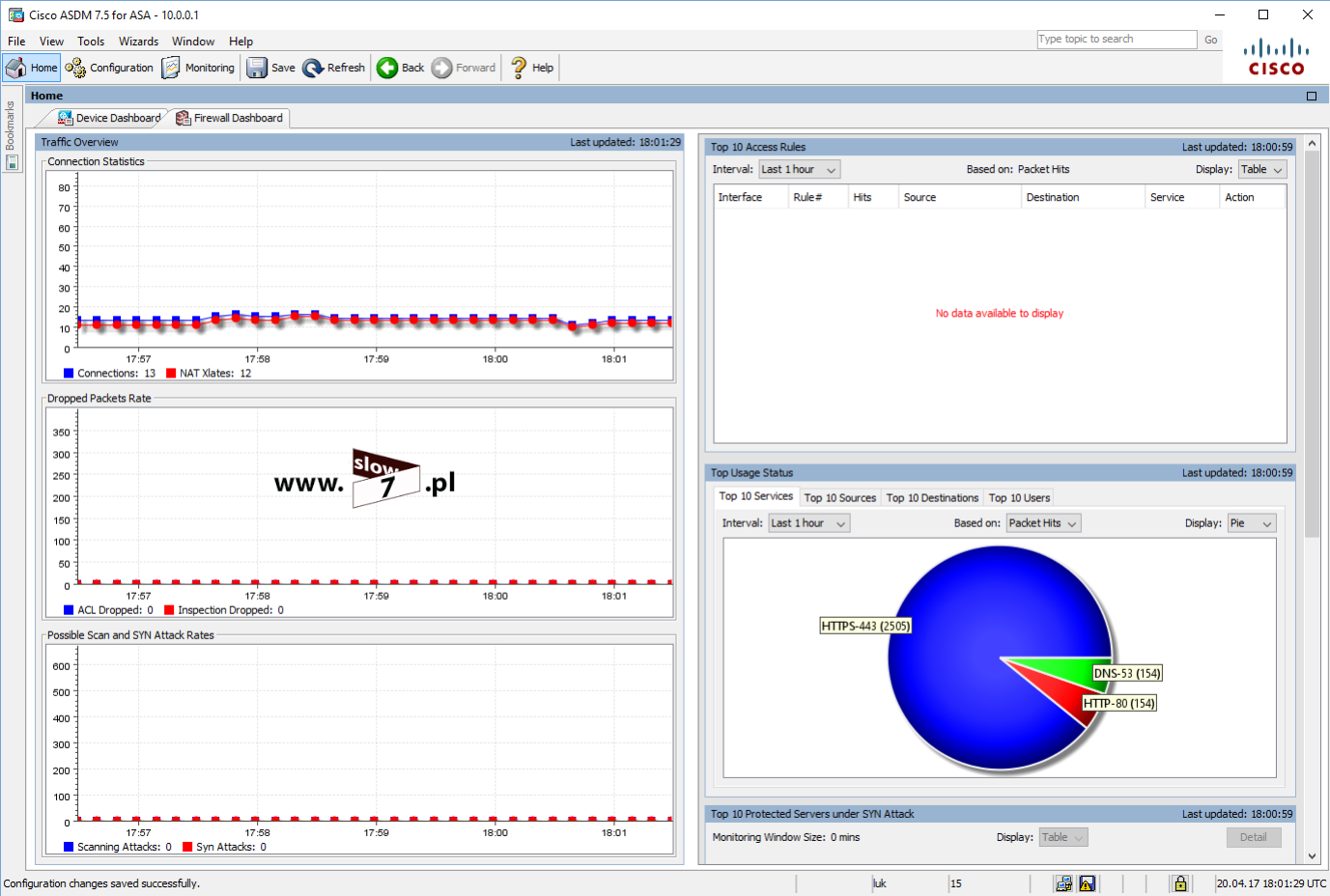This screenshot has height=896, width=1330.
Task: Click the scrollbar down arrow
Action: point(1312,856)
